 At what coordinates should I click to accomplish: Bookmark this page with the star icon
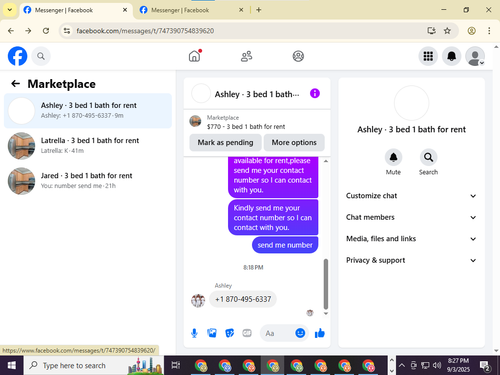447,31
